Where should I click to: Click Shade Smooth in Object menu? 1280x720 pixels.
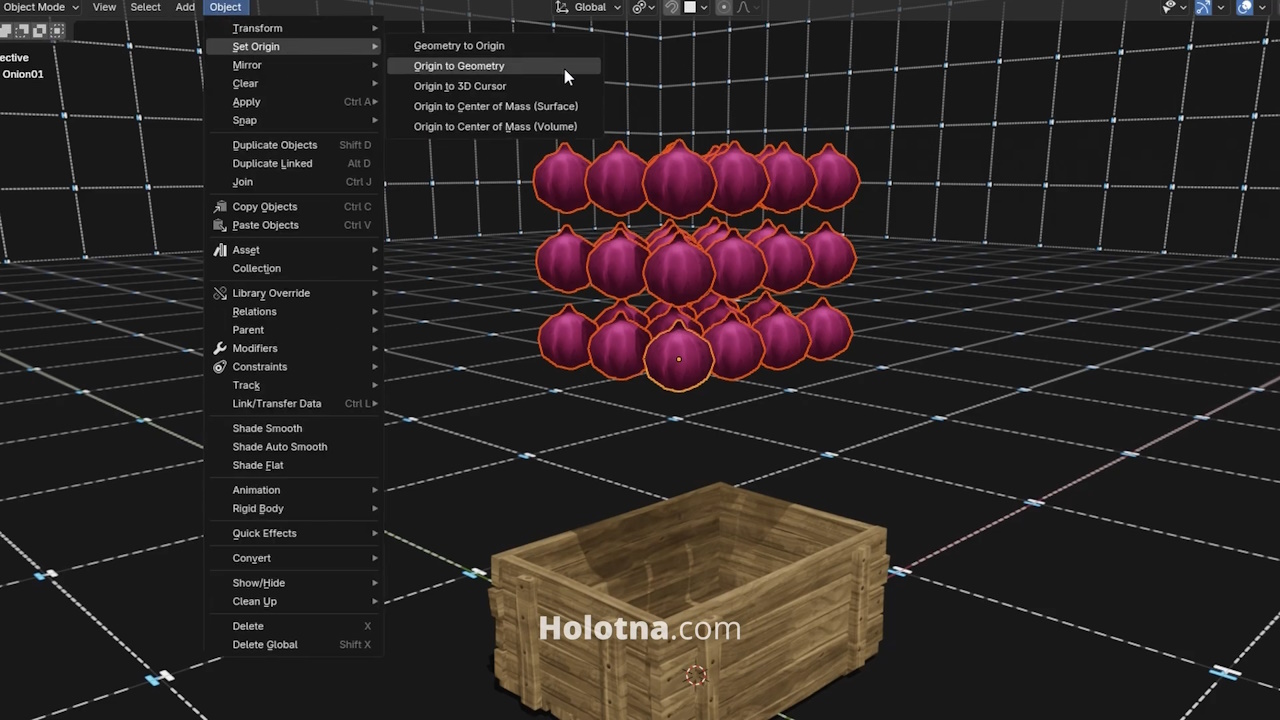click(x=295, y=429)
